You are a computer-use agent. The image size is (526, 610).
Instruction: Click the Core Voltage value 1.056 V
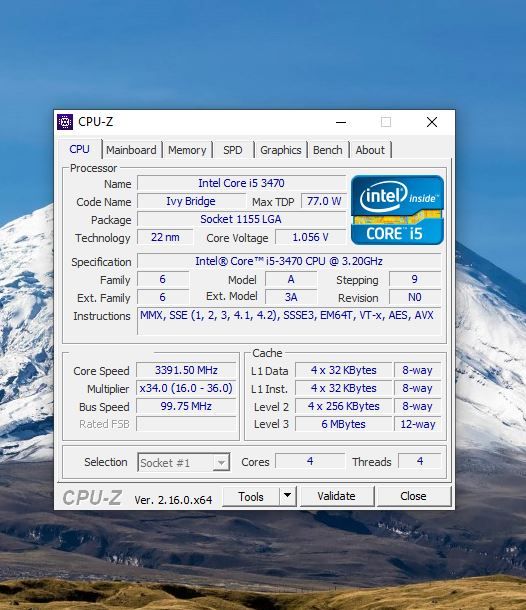[x=310, y=237]
